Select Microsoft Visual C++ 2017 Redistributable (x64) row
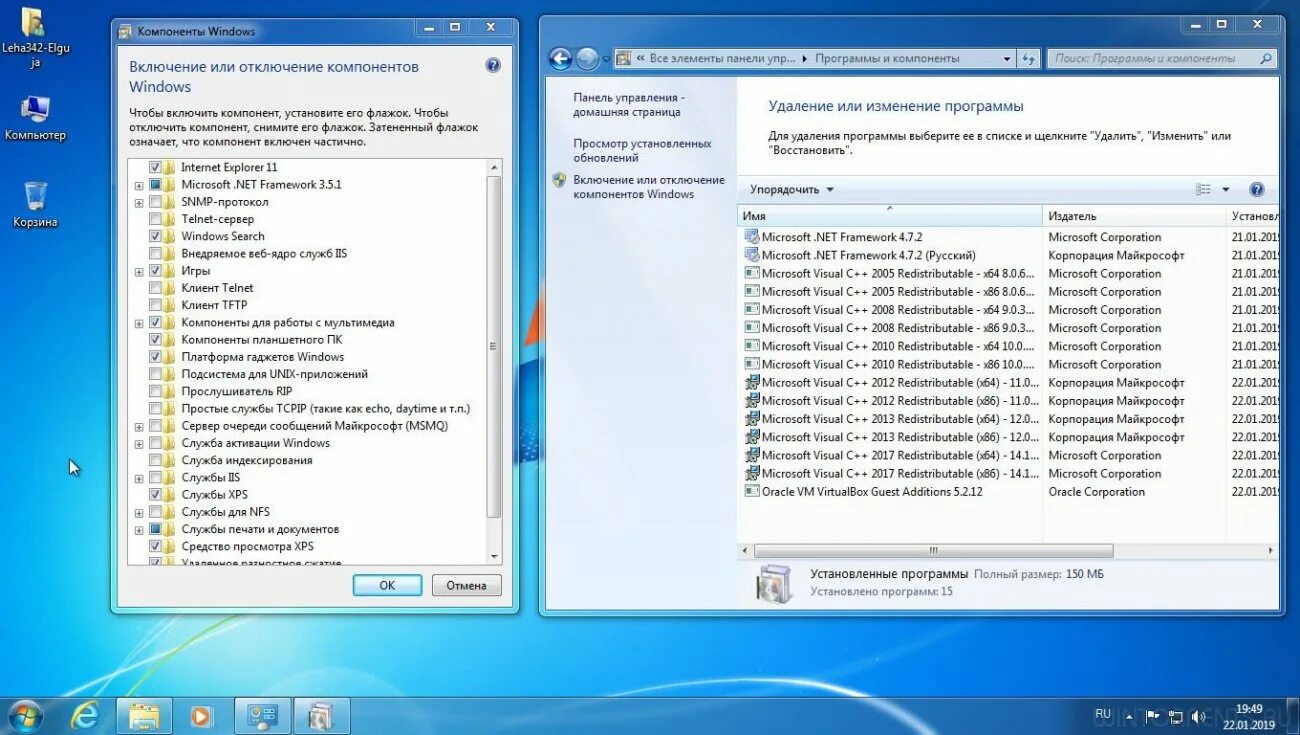Viewport: 1300px width, 735px height. 1010,455
